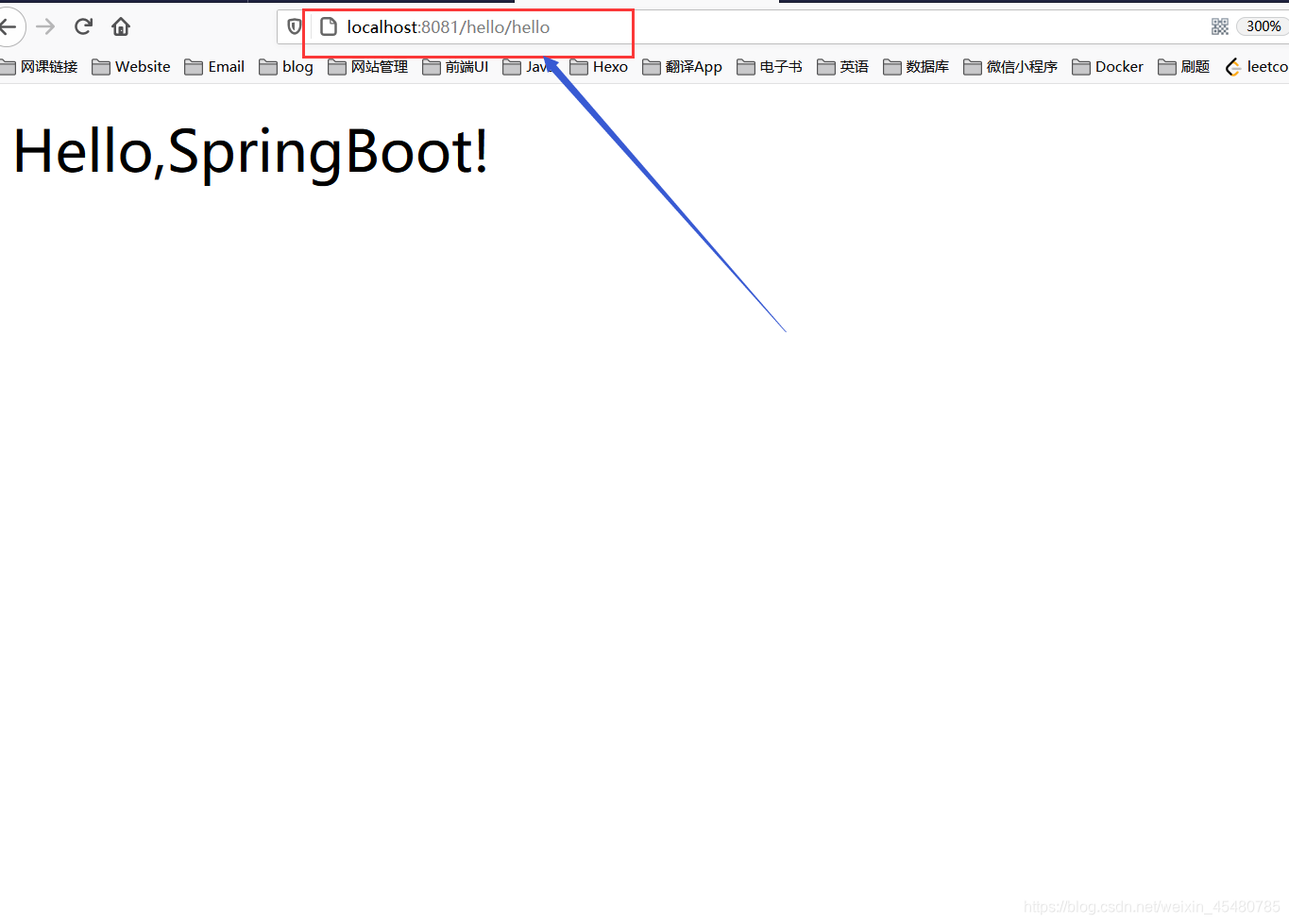Click the forward navigation arrow
This screenshot has height=924, width=1289.
(45, 26)
